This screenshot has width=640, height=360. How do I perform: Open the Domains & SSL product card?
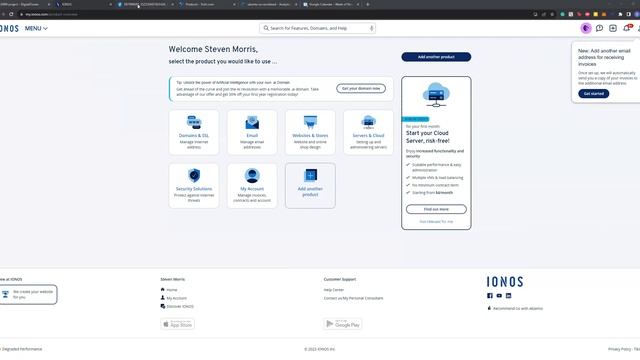tap(194, 132)
